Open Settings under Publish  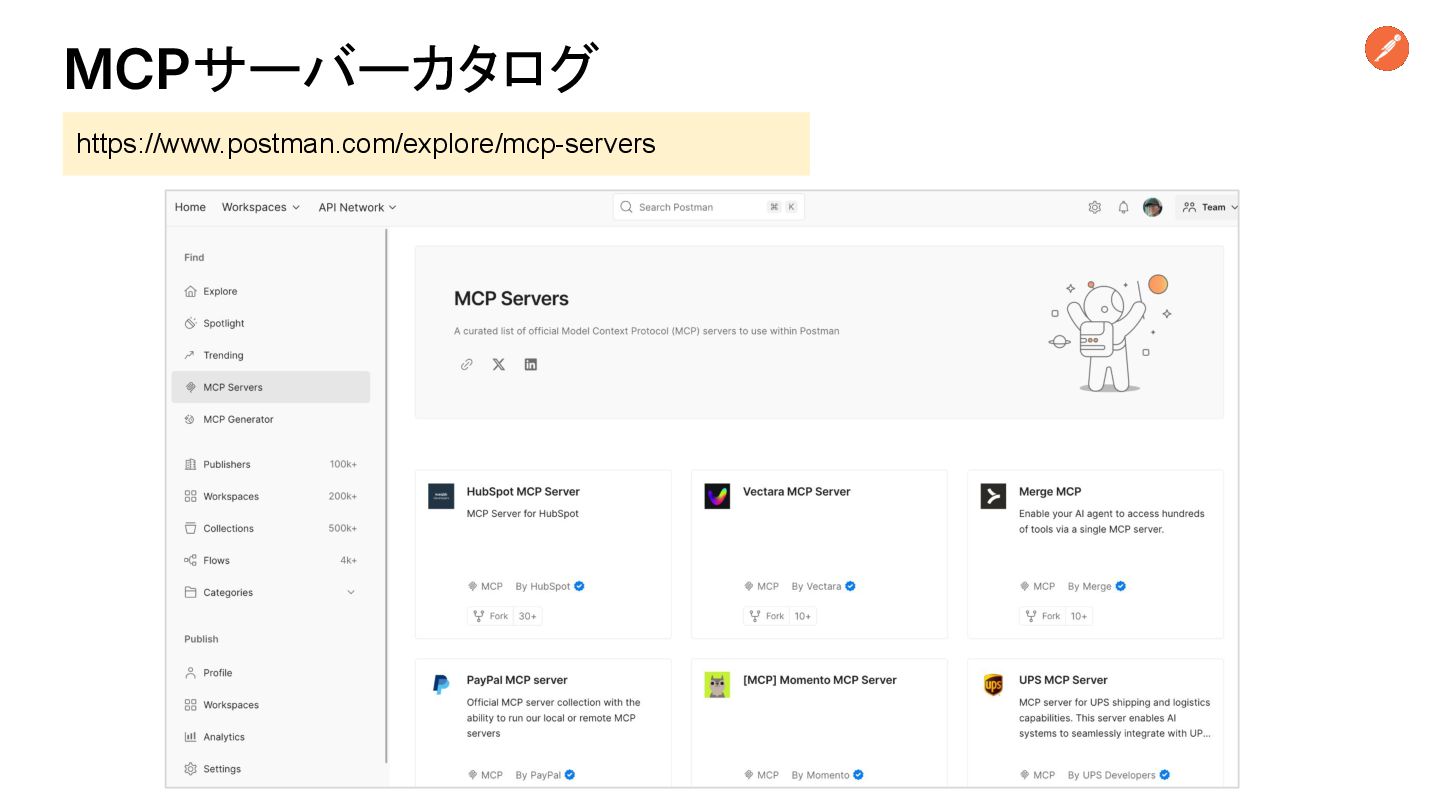271,769
